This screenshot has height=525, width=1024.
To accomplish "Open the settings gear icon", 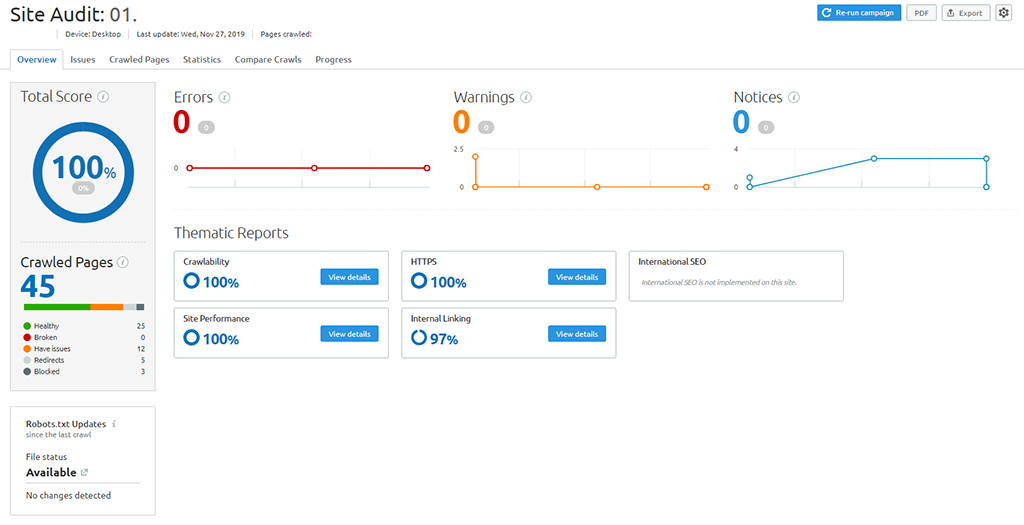I will (1003, 13).
